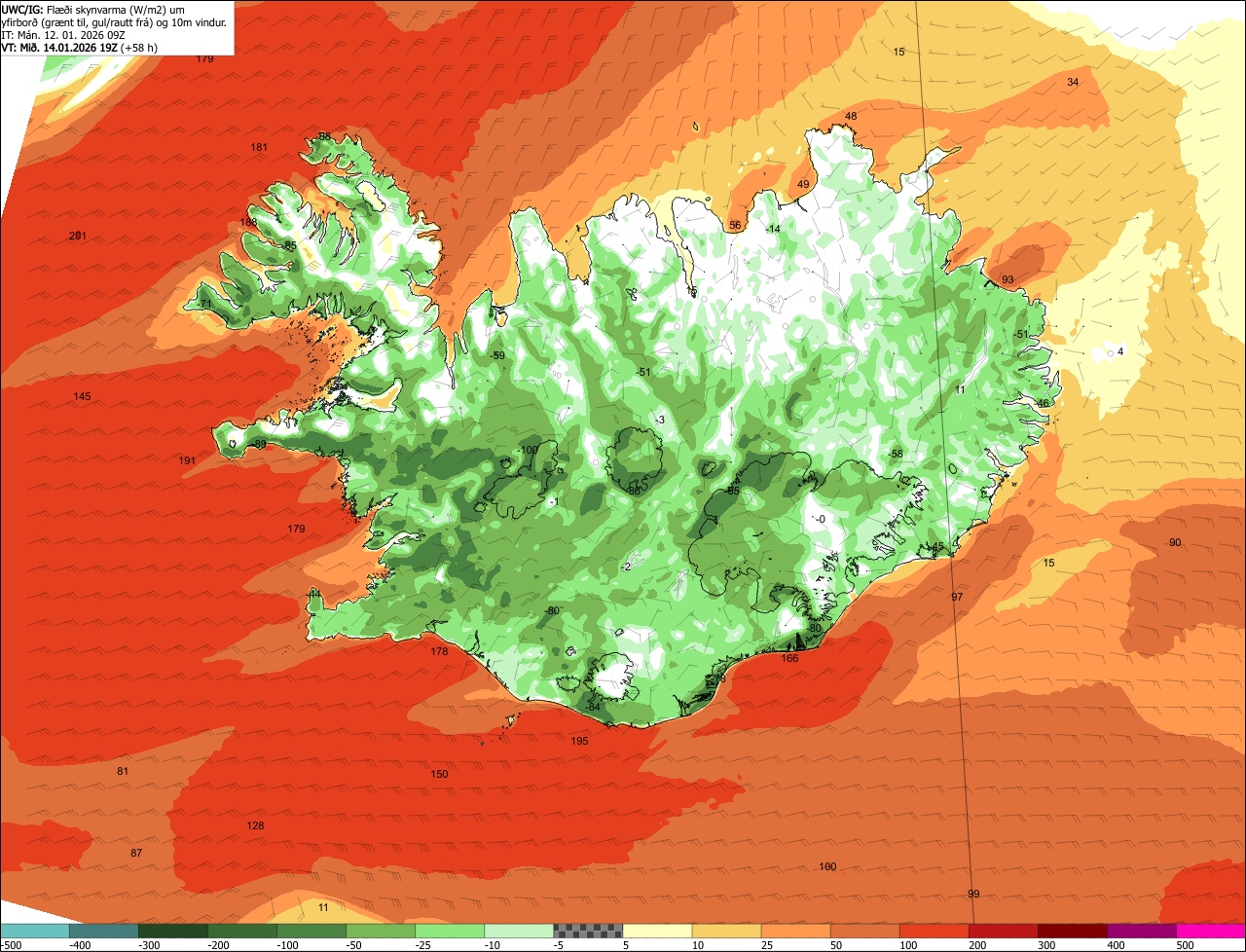Screen dimensions: 1246x952
Task: Click the map value 128 on the map
Action: [255, 825]
